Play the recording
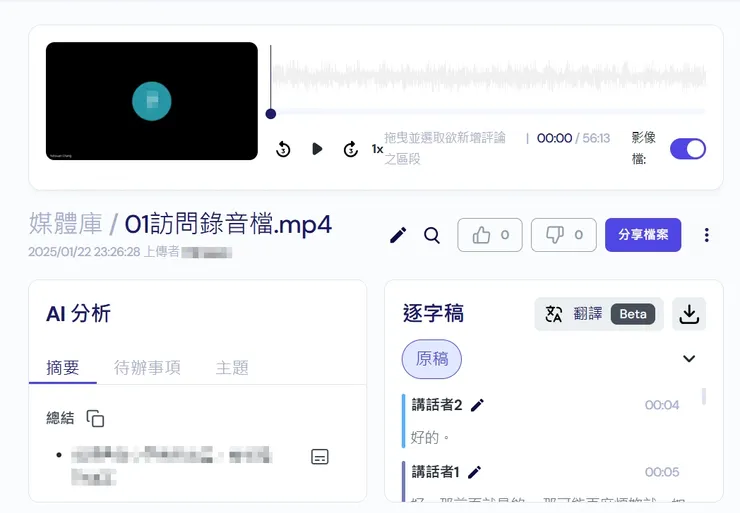Image resolution: width=740 pixels, height=513 pixels. point(317,149)
